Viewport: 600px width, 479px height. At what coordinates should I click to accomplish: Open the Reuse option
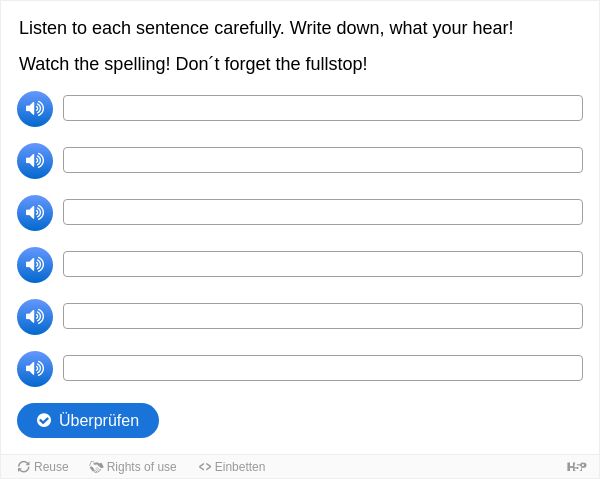43,467
